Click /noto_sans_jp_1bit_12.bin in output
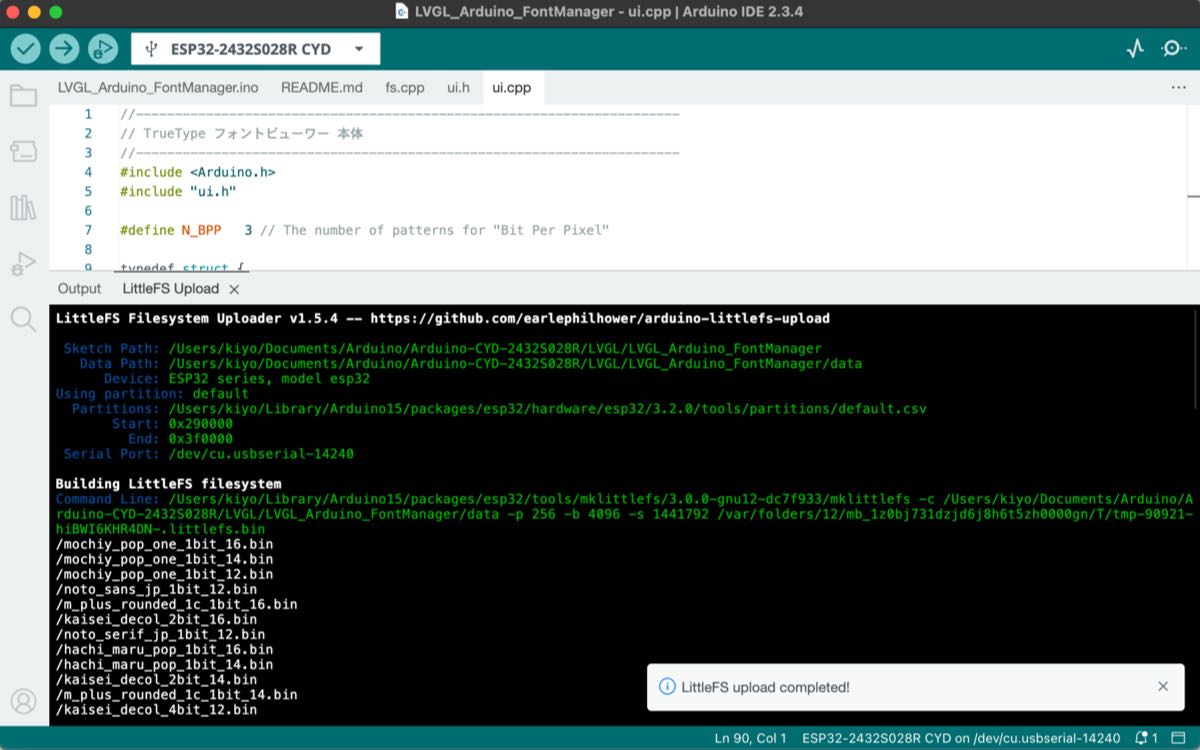The image size is (1200, 750). pyautogui.click(x=156, y=589)
